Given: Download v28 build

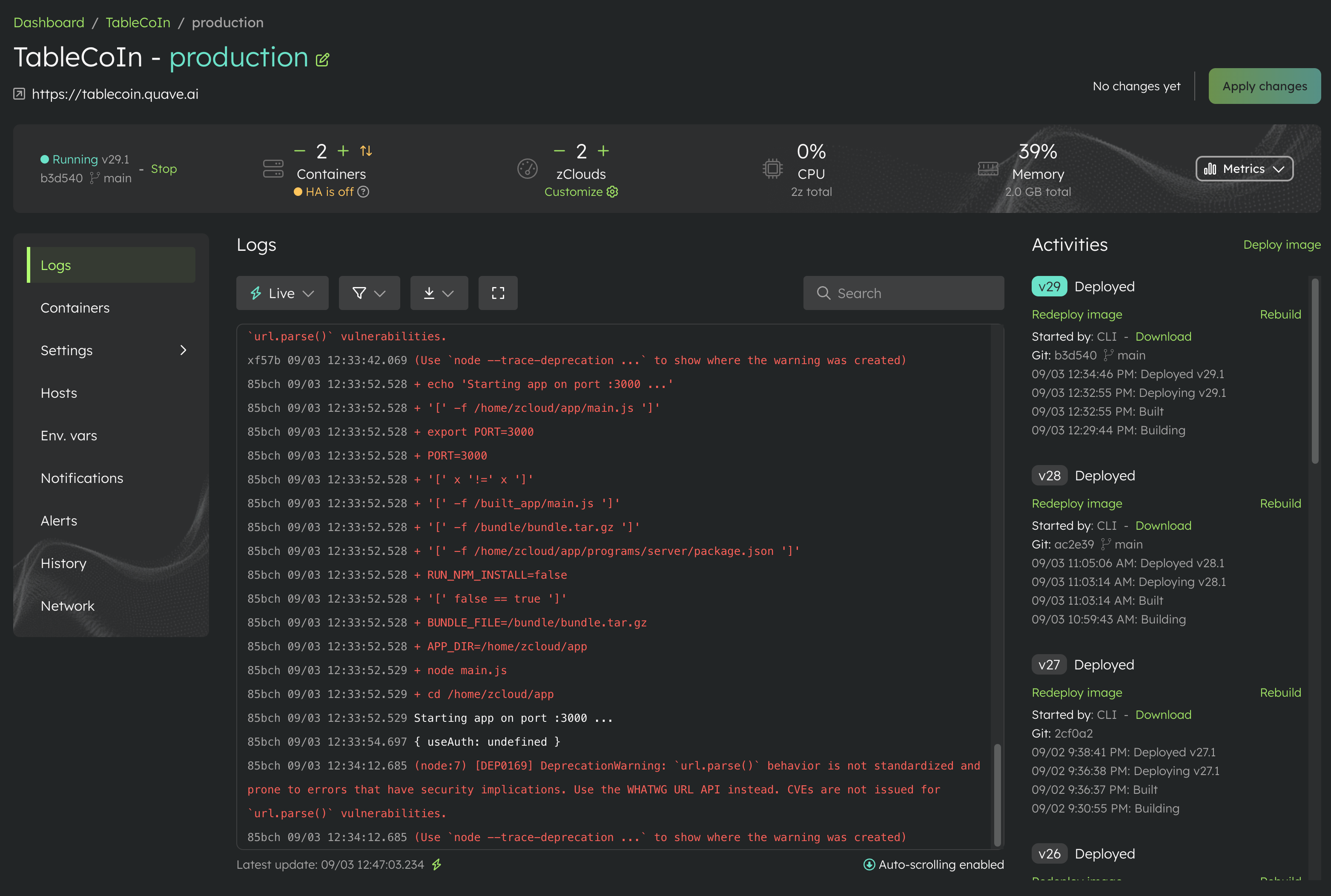Looking at the screenshot, I should click(x=1163, y=526).
